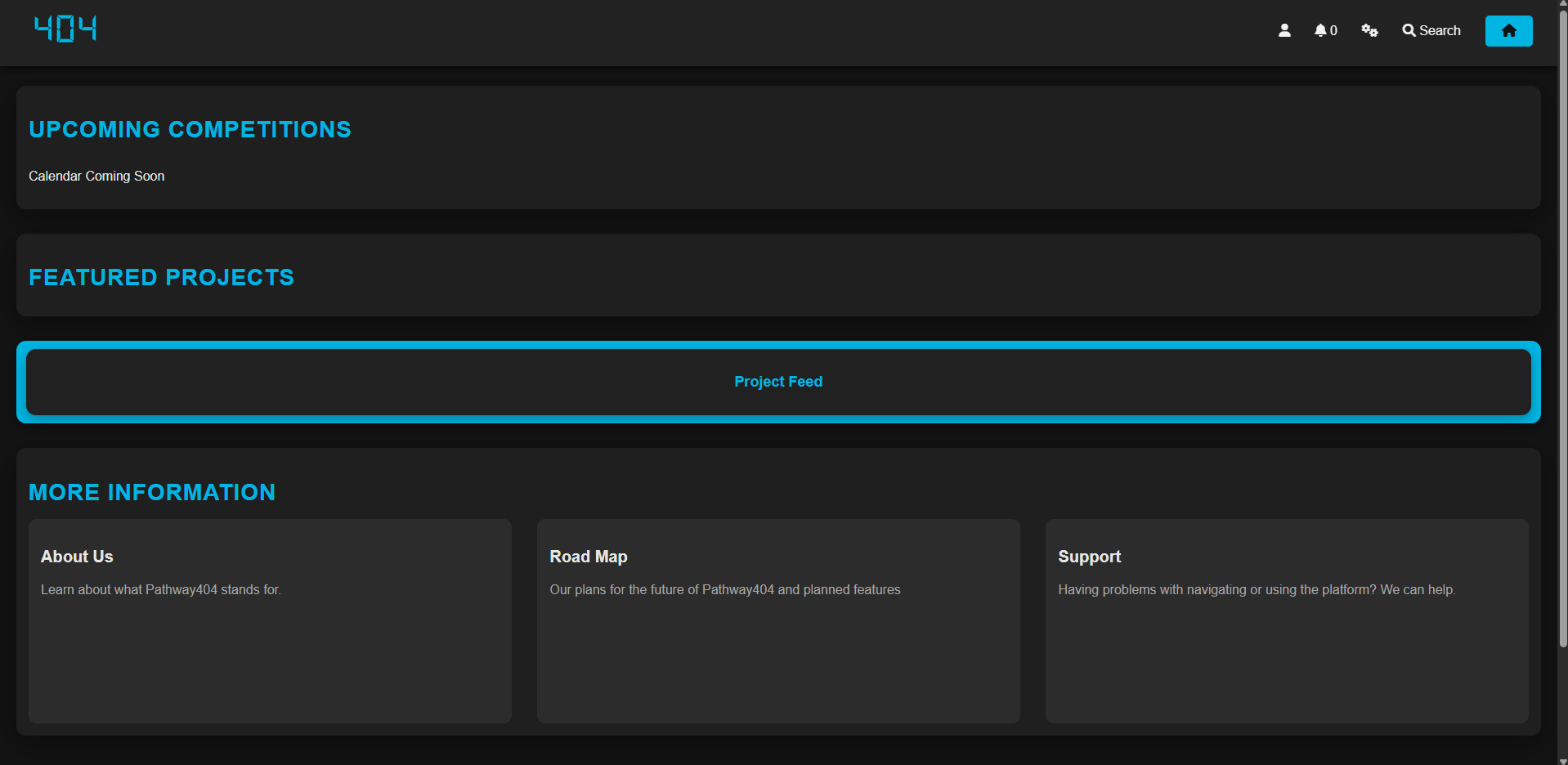Open the Project Feed

(777, 382)
